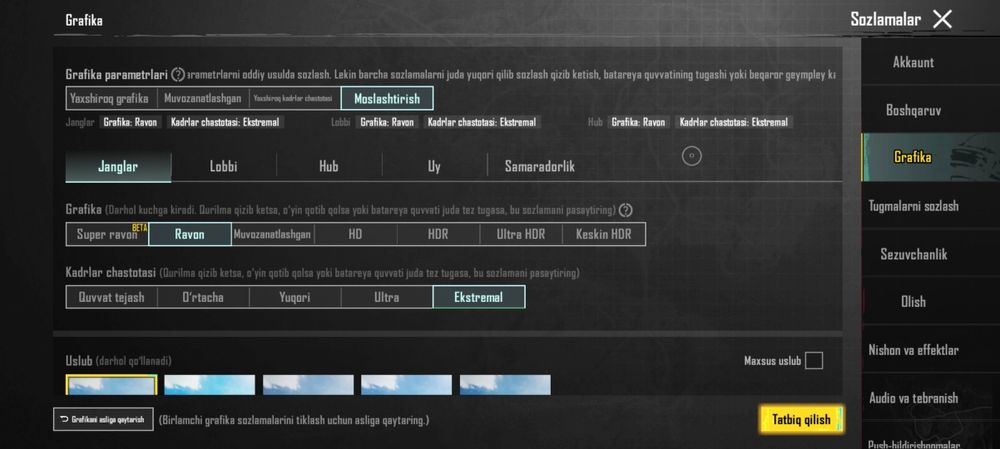Choose HD graphics quality
This screenshot has height=449, width=1000.
(355, 234)
